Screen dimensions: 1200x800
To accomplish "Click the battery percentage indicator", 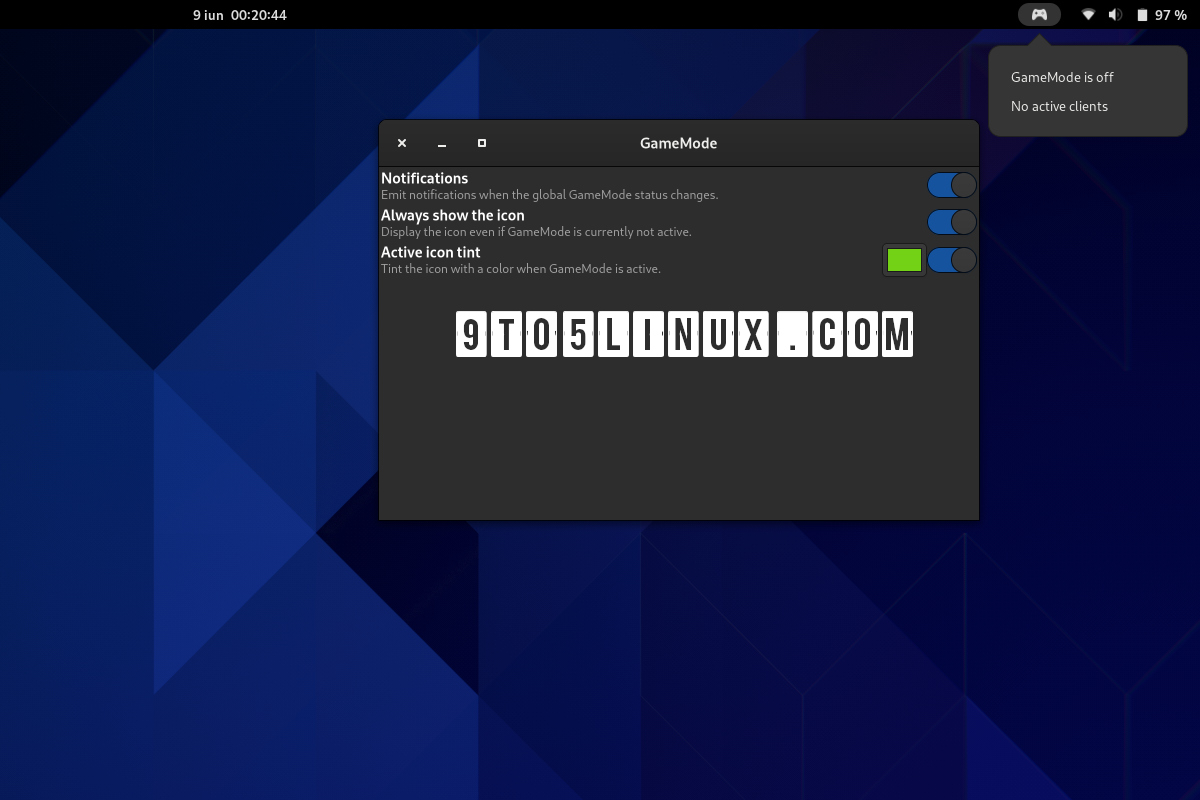I will tap(1168, 14).
